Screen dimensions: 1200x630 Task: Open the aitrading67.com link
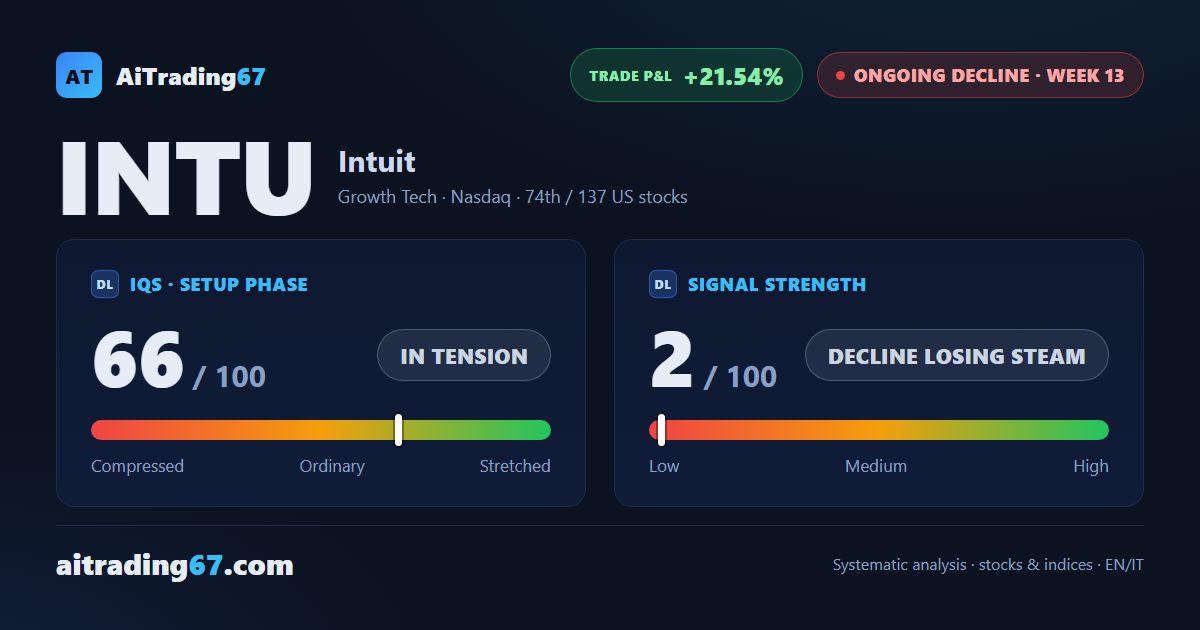[x=175, y=566]
